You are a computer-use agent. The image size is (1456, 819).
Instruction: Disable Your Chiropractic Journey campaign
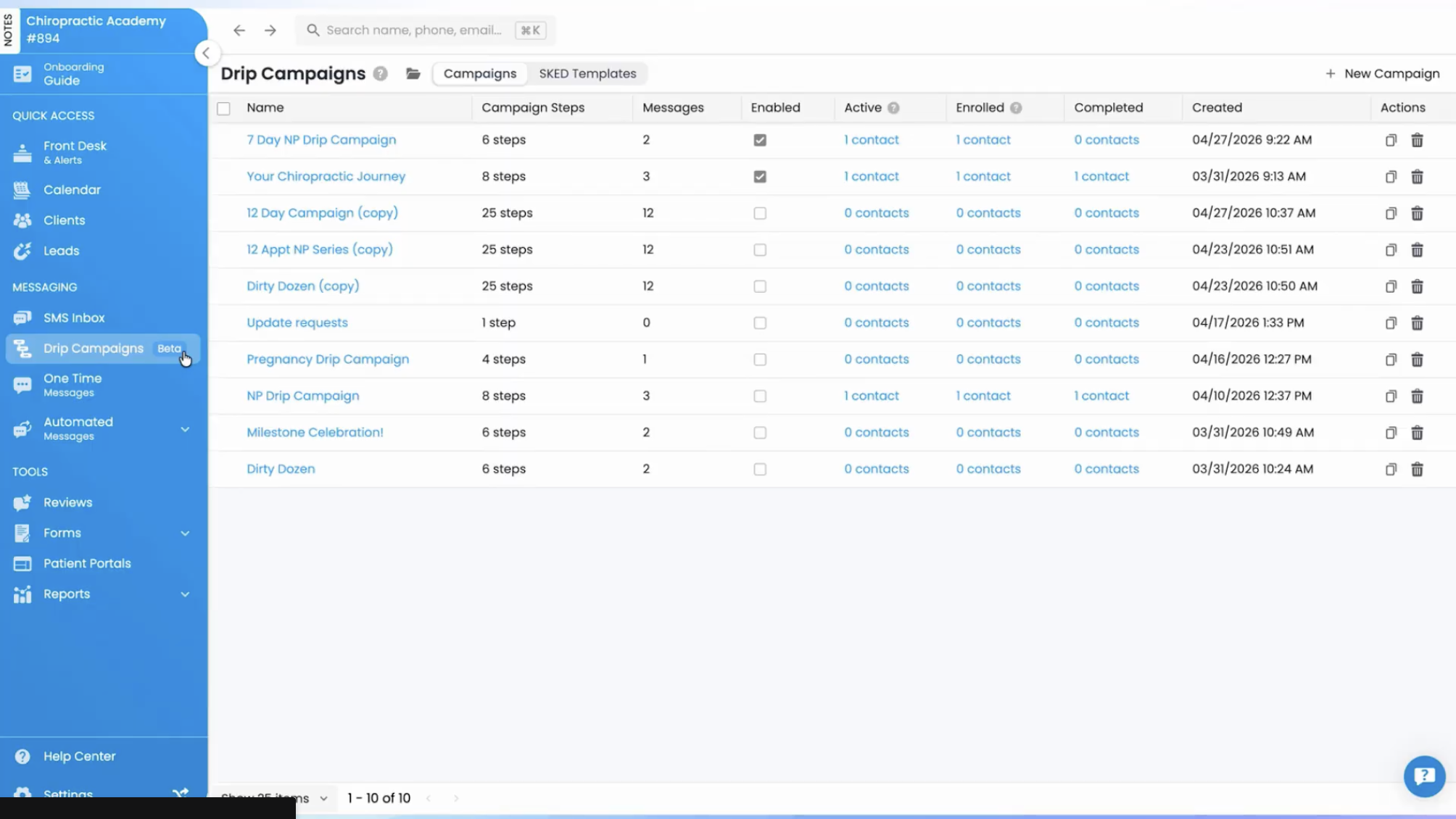coord(759,177)
